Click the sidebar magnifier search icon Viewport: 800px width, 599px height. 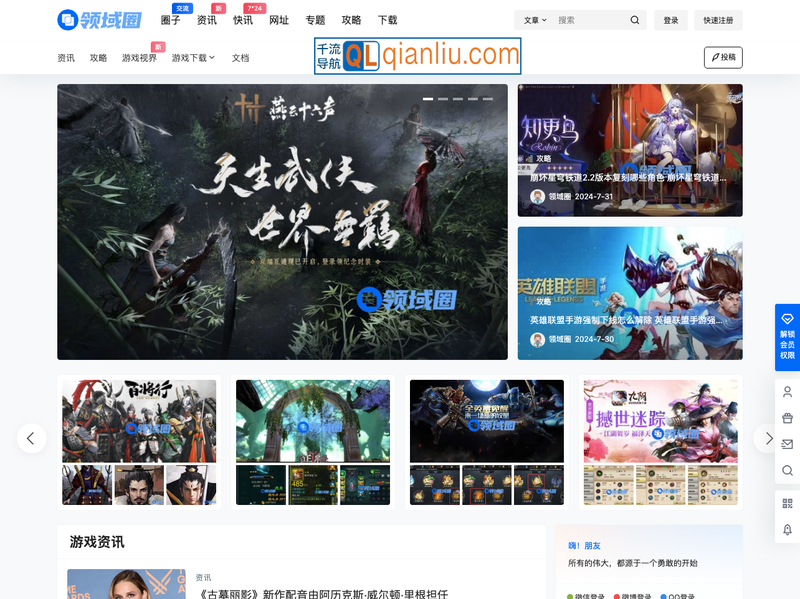tap(787, 470)
